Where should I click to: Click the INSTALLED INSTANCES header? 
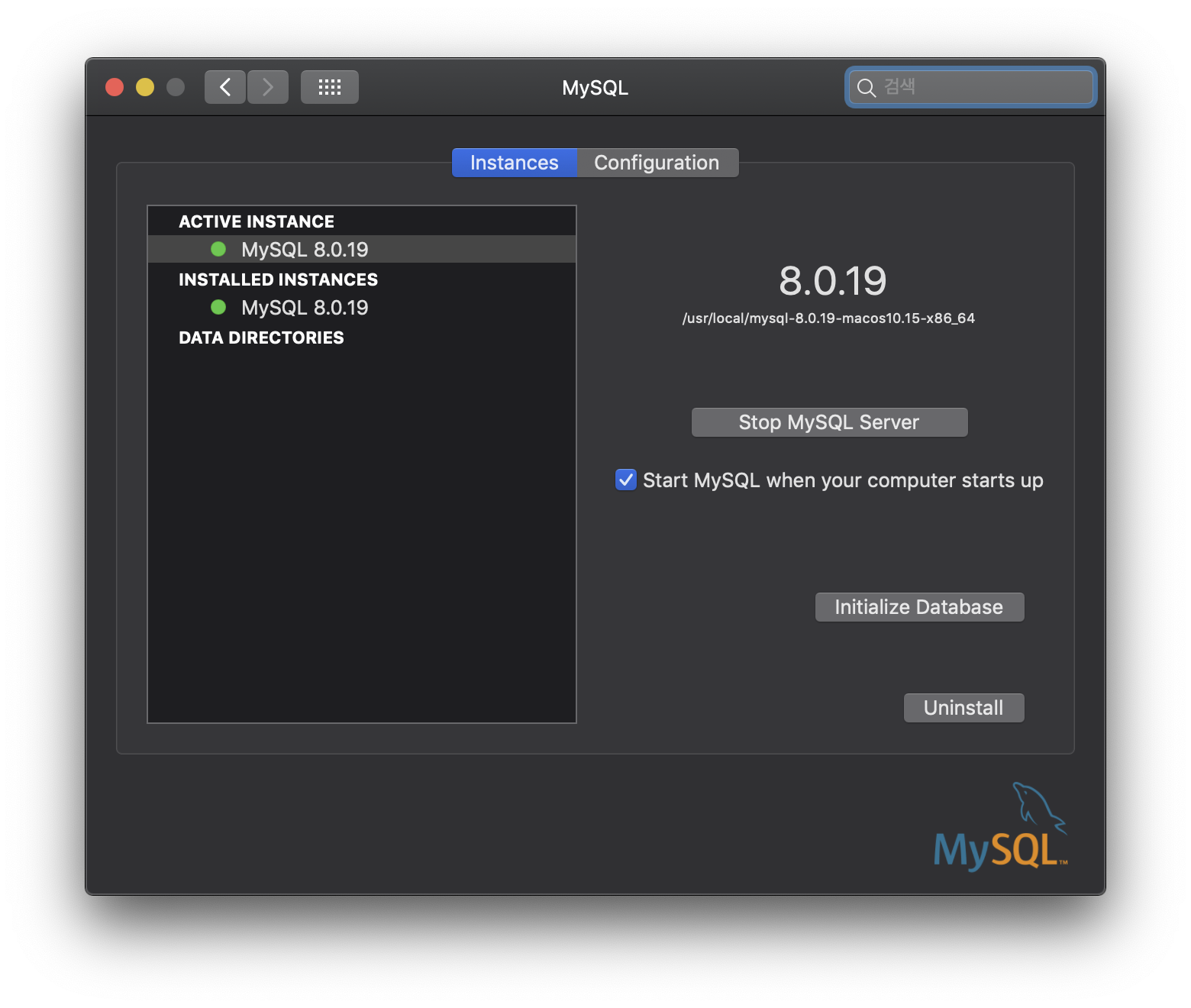pos(278,279)
